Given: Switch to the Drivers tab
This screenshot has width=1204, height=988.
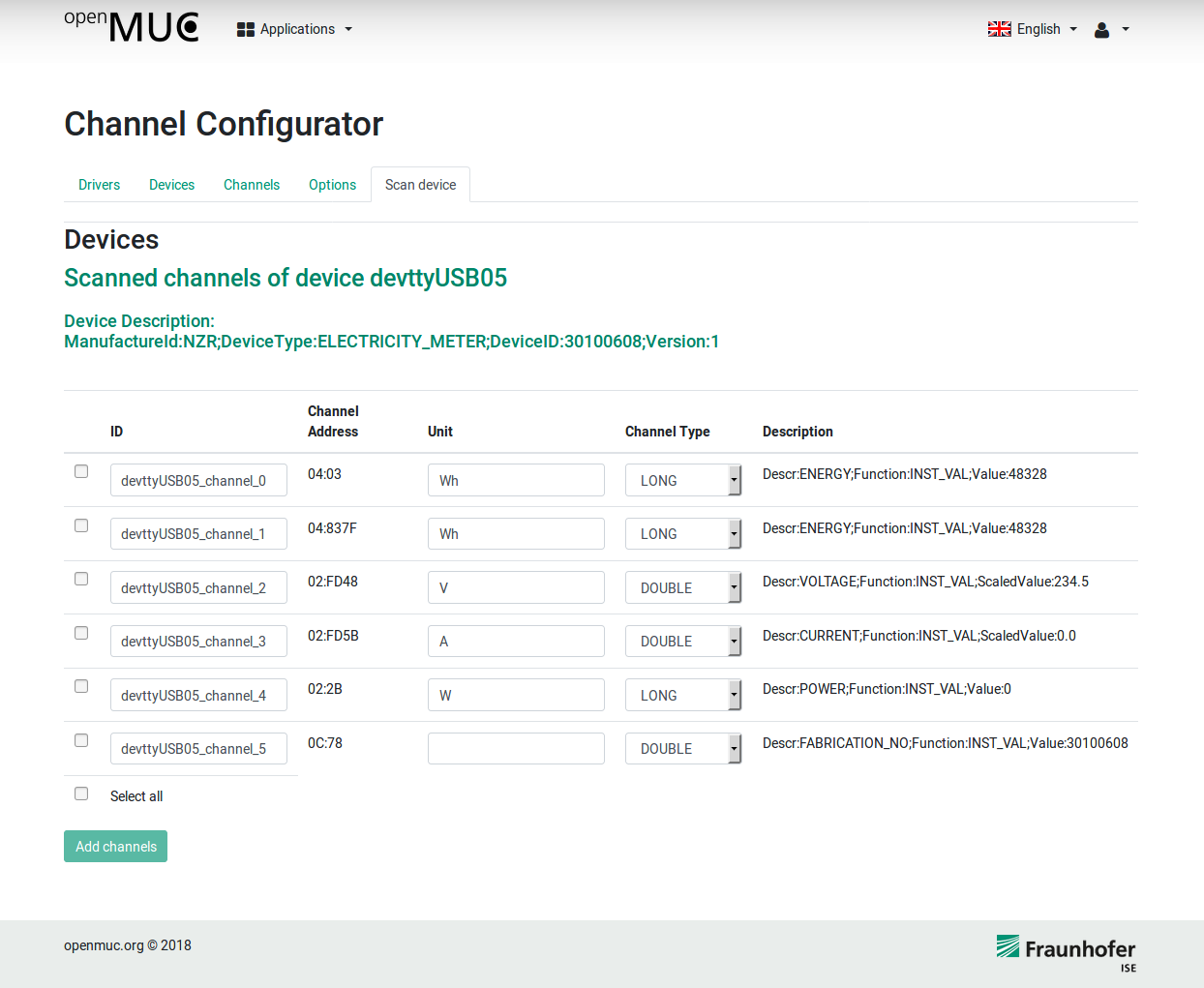Looking at the screenshot, I should pyautogui.click(x=99, y=185).
